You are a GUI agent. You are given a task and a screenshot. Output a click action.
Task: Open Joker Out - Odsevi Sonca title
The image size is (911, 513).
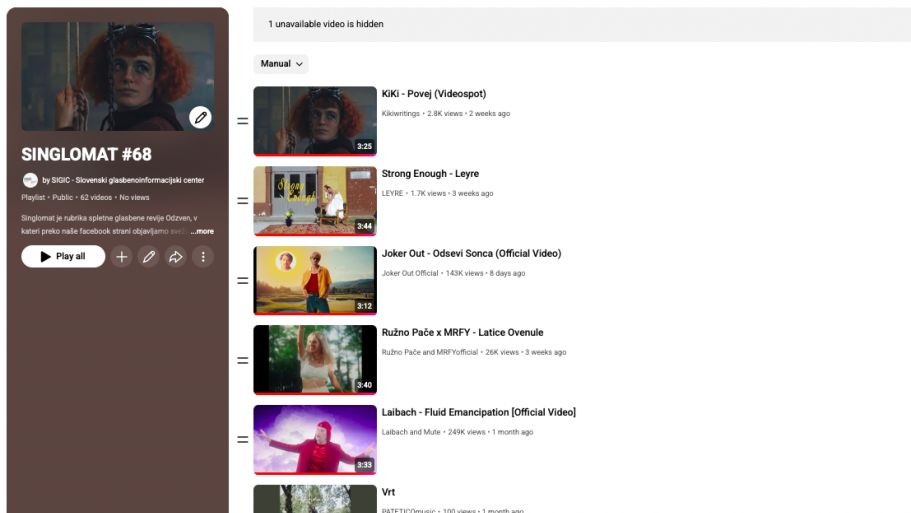[471, 253]
